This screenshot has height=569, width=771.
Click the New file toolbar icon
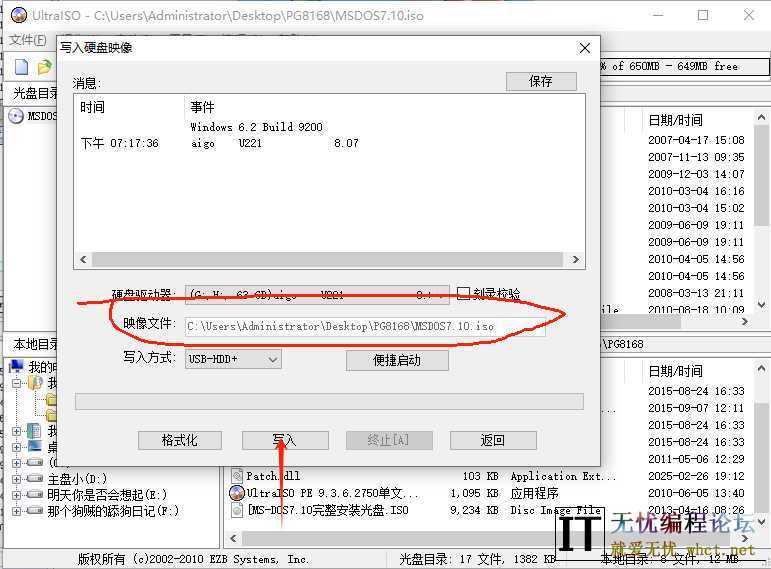point(21,67)
